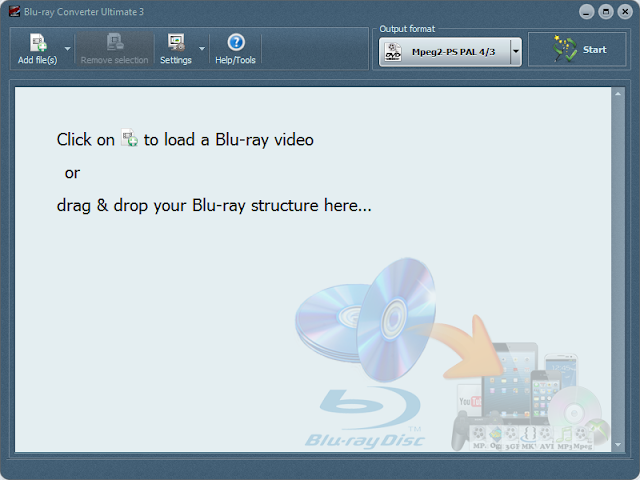
Task: Click the scrollbar down arrow in file list
Action: coord(618,445)
